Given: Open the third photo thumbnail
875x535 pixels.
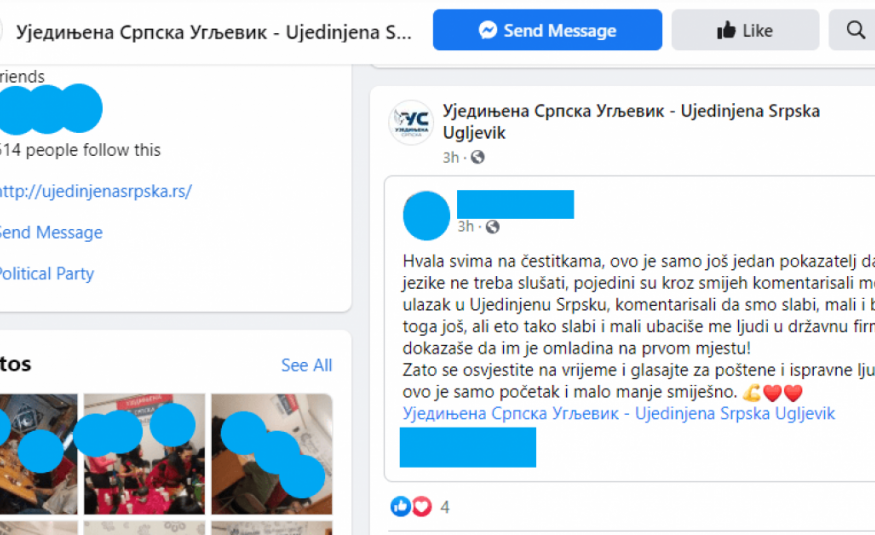Looking at the screenshot, I should [x=272, y=454].
